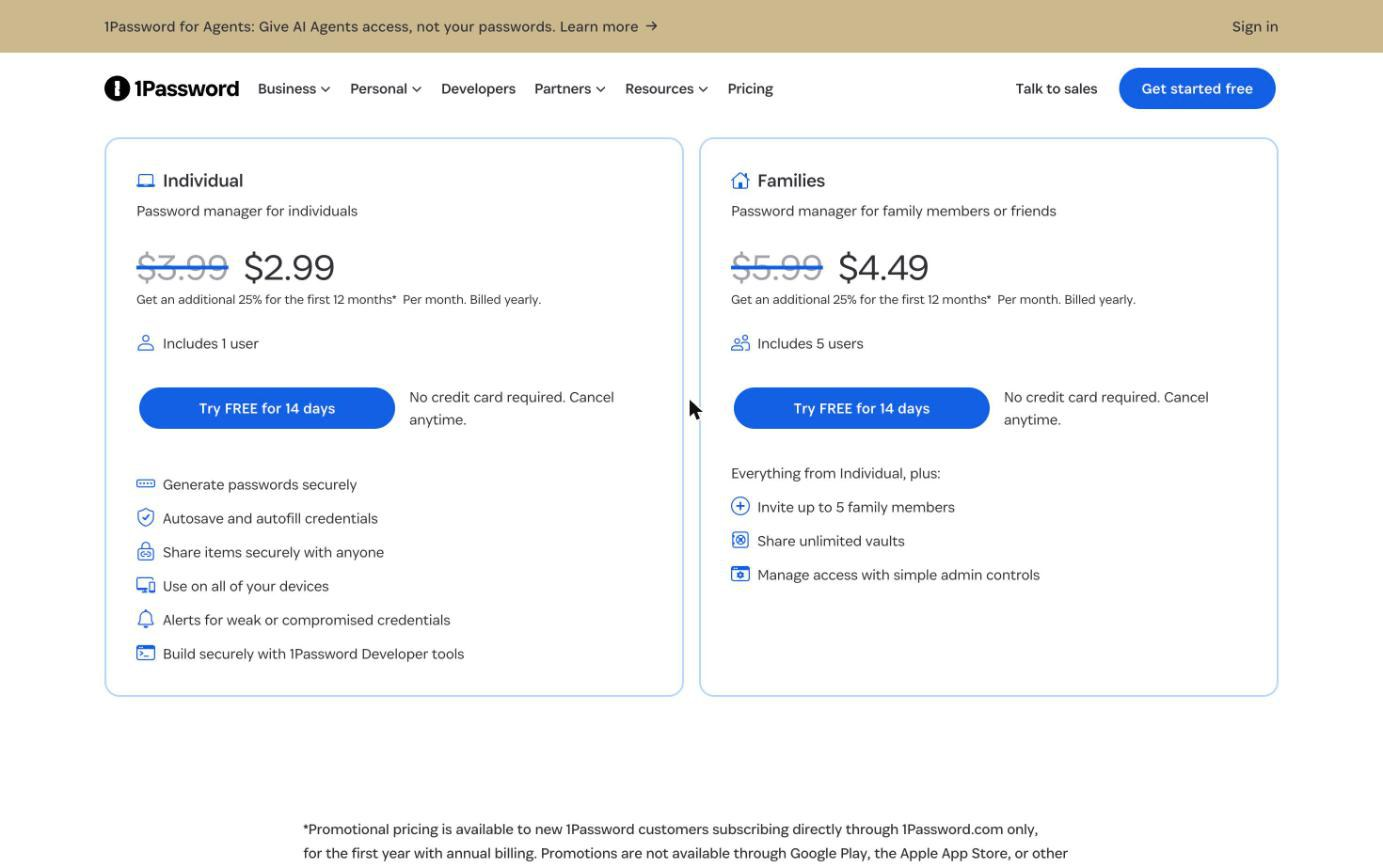The width and height of the screenshot is (1383, 868).
Task: Open the Developers nav item
Action: click(x=478, y=89)
